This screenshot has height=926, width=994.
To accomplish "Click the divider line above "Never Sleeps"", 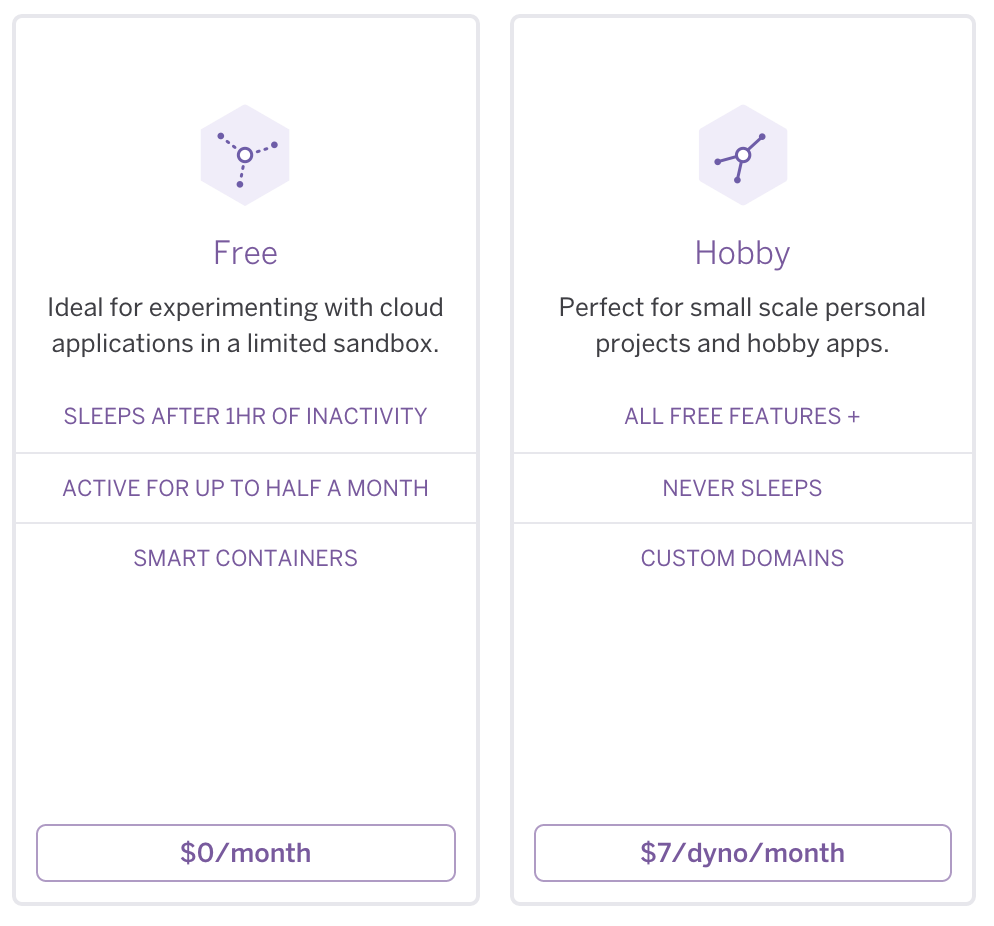I will [x=742, y=453].
